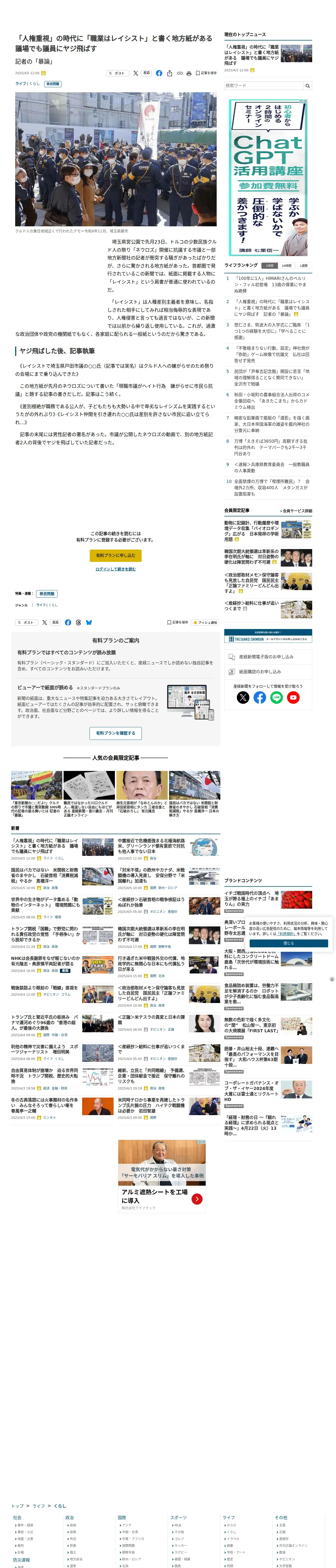Open 利用規約 link in cookie notice
The height and width of the screenshot is (1568, 336).
tap(286, 934)
